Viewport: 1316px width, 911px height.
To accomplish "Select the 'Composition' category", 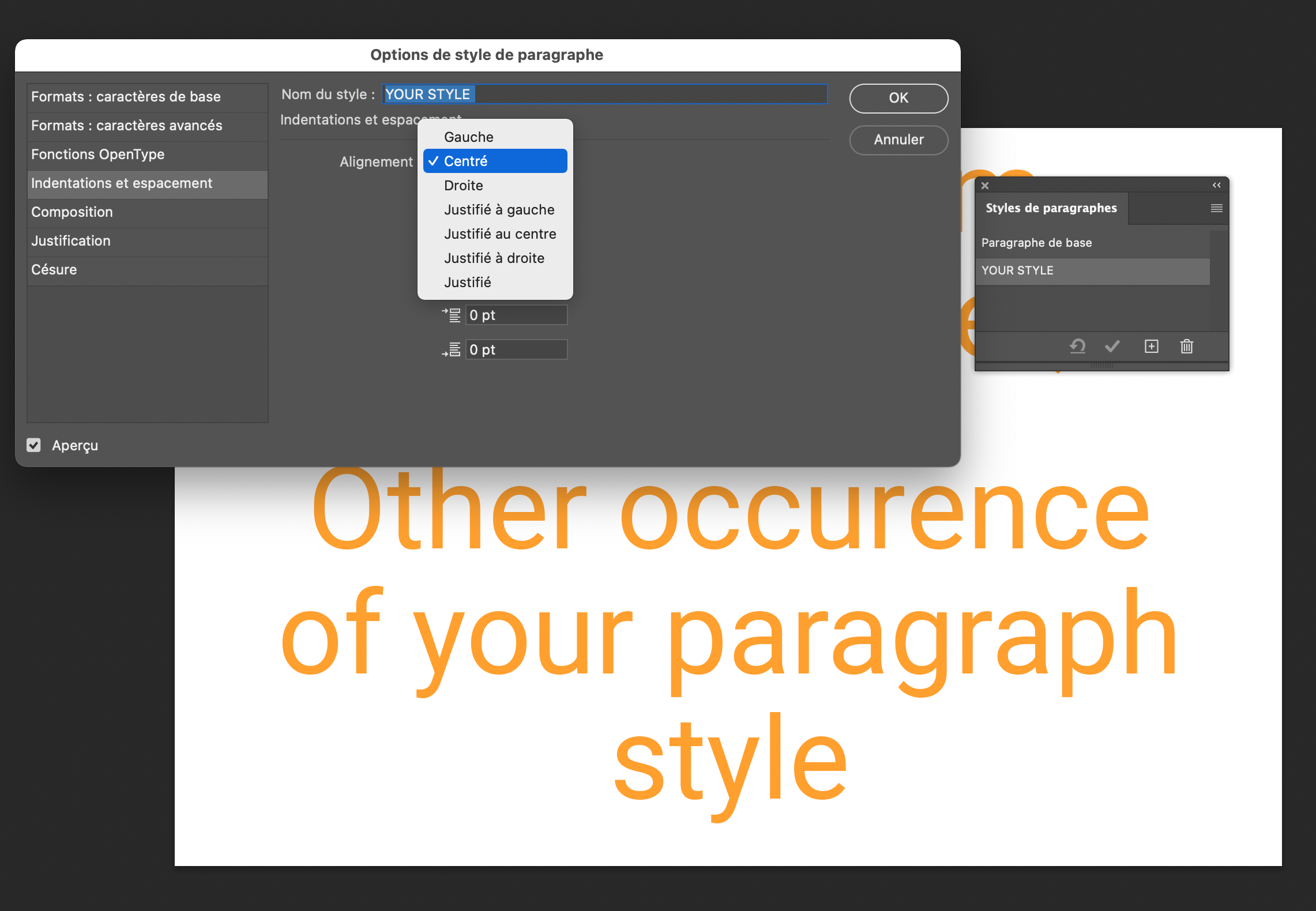I will pos(72,212).
